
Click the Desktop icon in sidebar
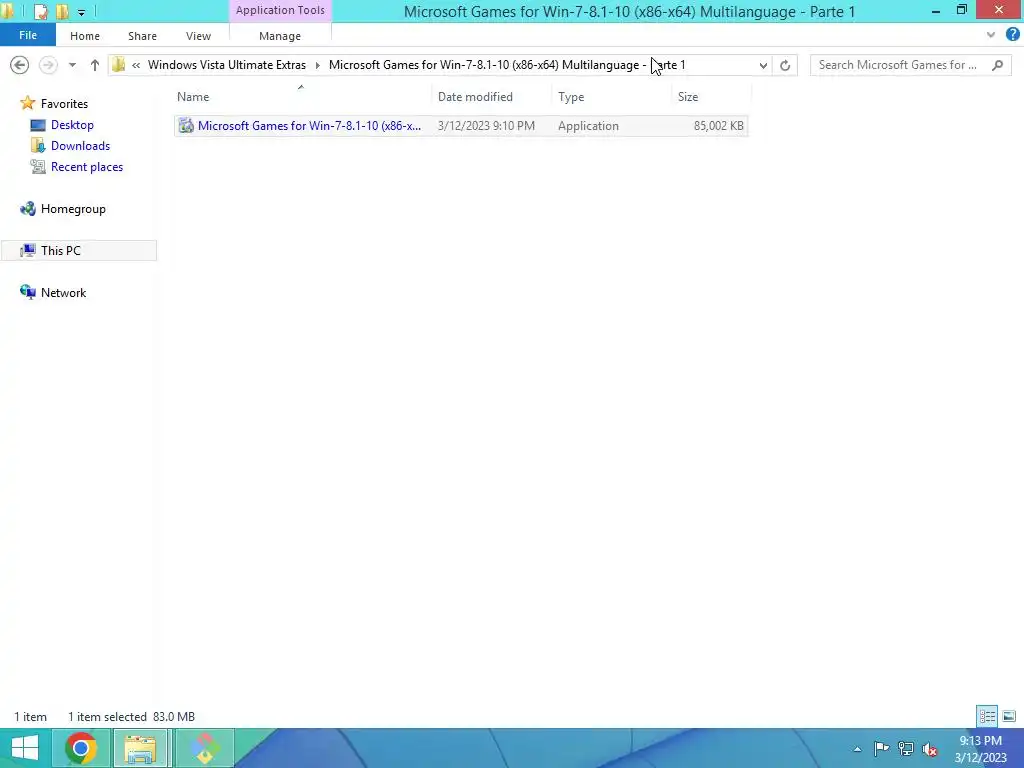pos(38,125)
